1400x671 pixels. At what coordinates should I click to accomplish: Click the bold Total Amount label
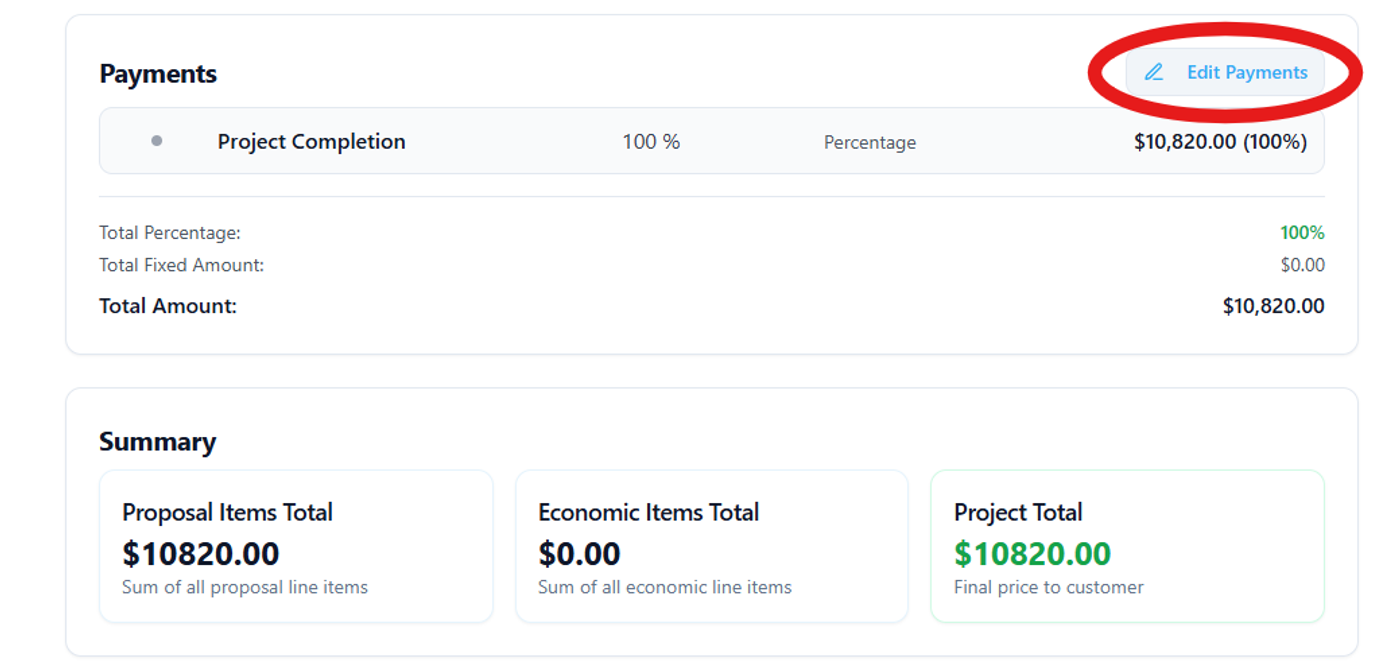168,306
